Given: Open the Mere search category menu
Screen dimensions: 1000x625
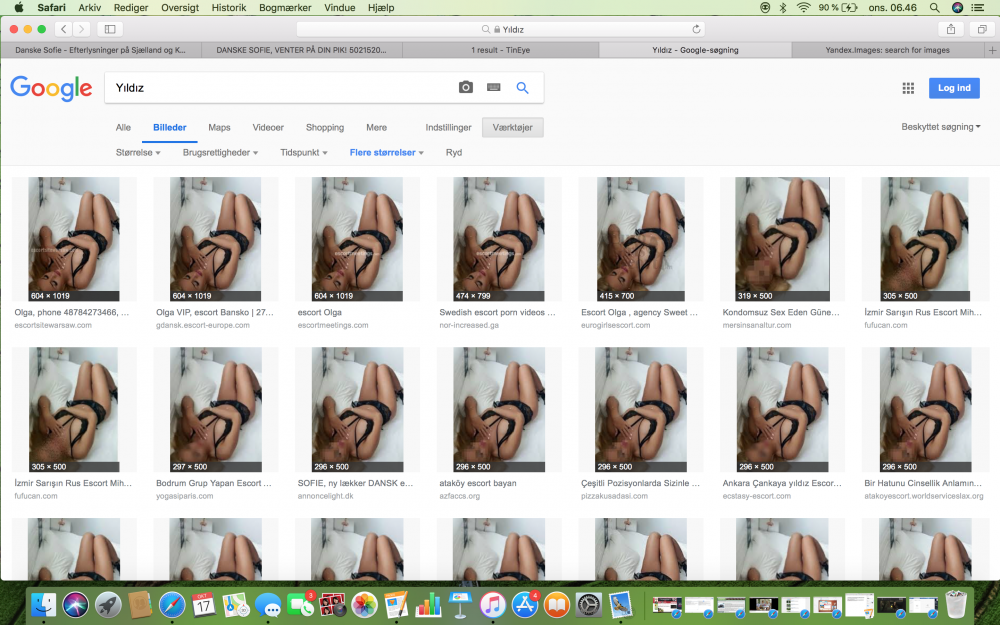Looking at the screenshot, I should (x=376, y=128).
